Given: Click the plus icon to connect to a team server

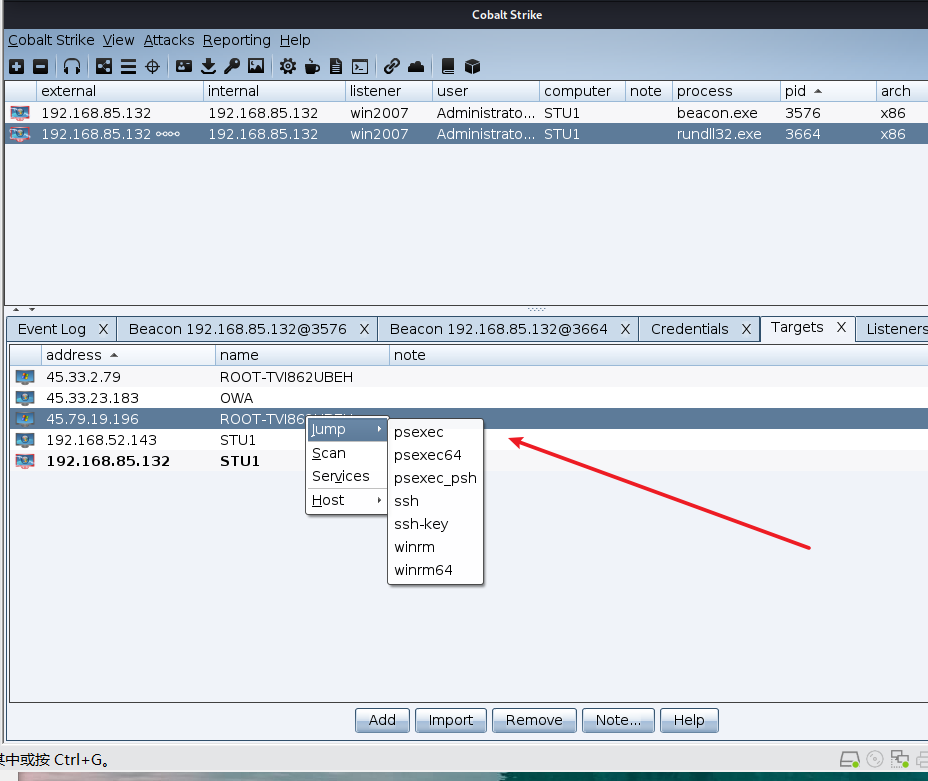Looking at the screenshot, I should 17,66.
